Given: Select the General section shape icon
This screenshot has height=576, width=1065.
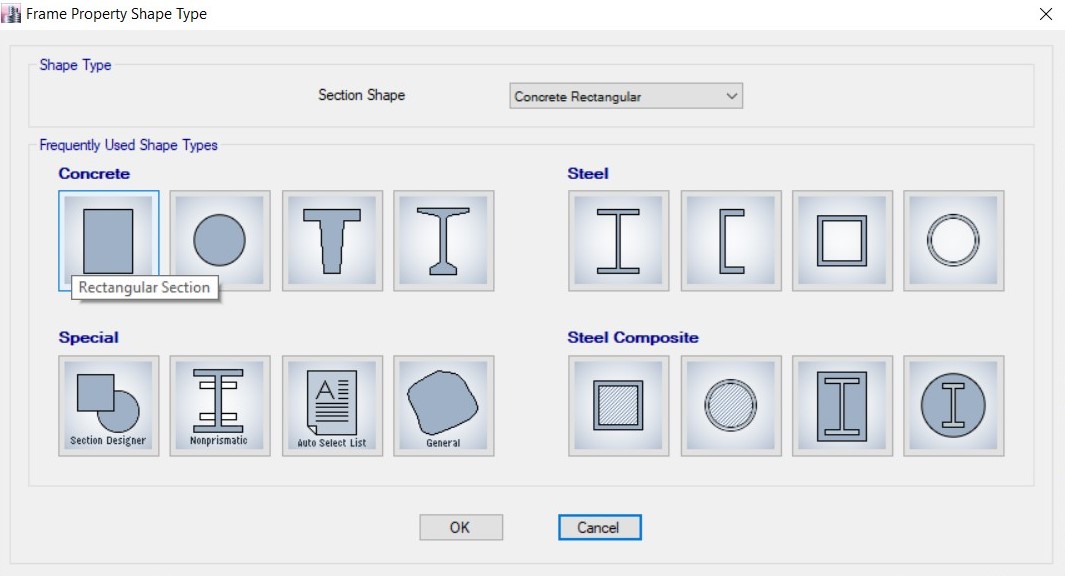Looking at the screenshot, I should (443, 405).
